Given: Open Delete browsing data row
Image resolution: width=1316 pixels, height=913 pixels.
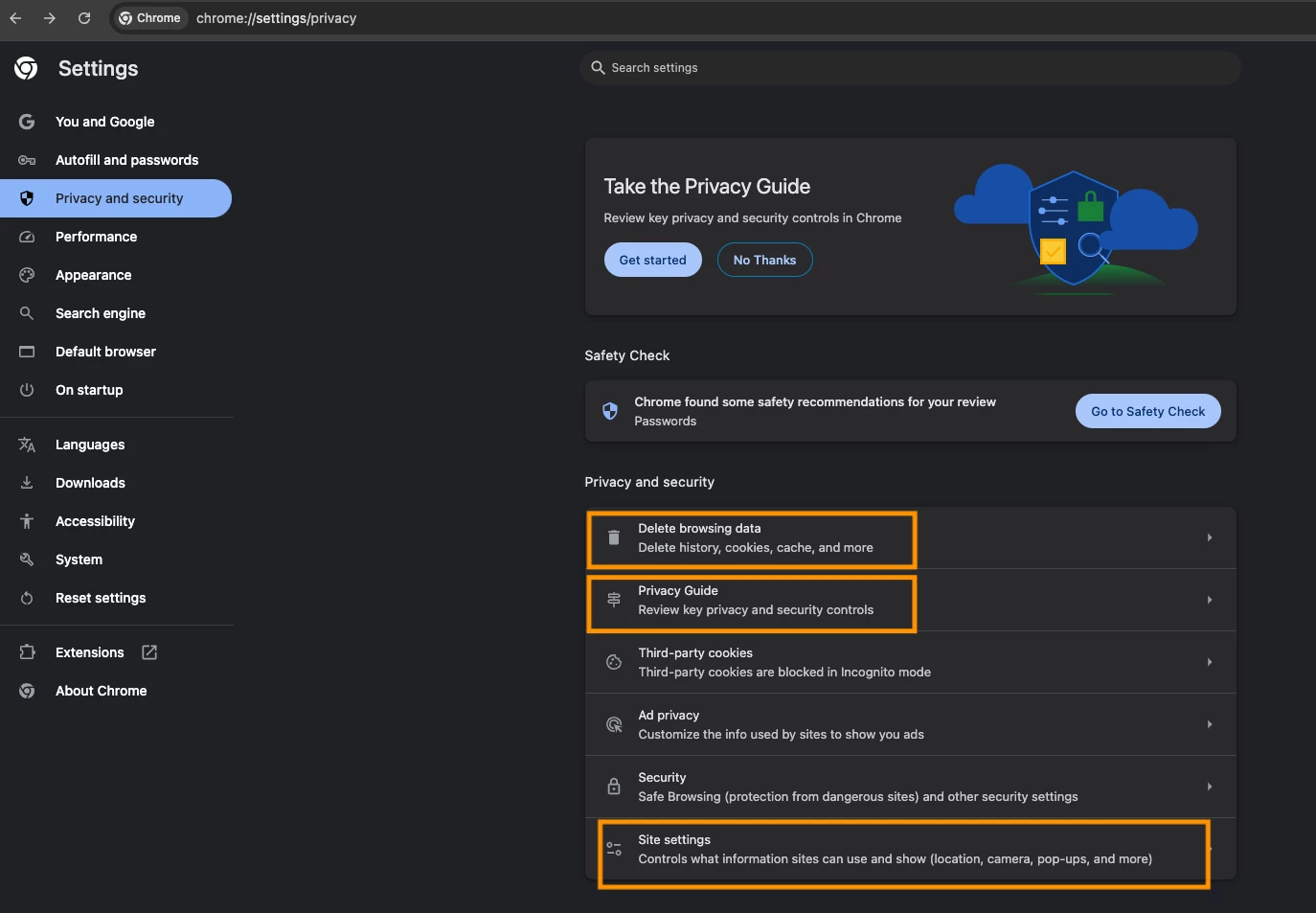Looking at the screenshot, I should (x=910, y=537).
